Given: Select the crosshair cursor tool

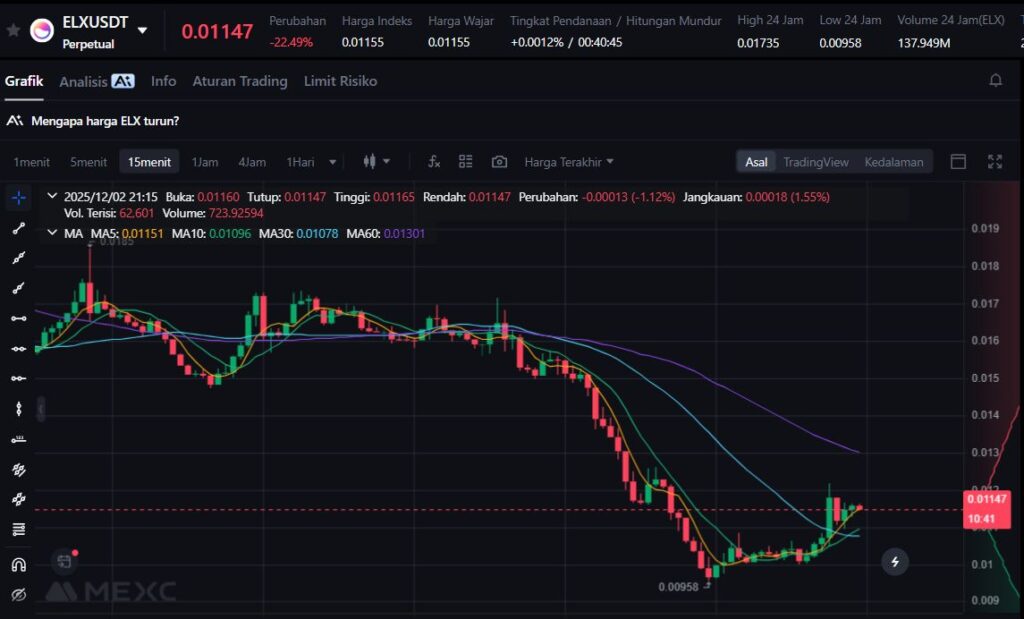Looking at the screenshot, I should pos(18,197).
